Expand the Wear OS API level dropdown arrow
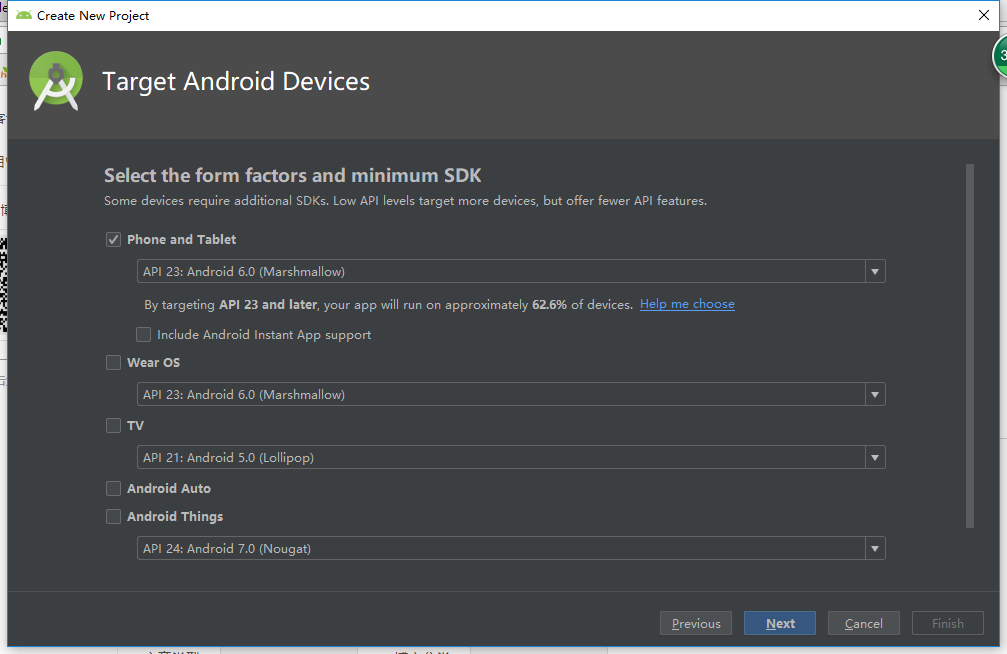1007x654 pixels. [x=875, y=394]
